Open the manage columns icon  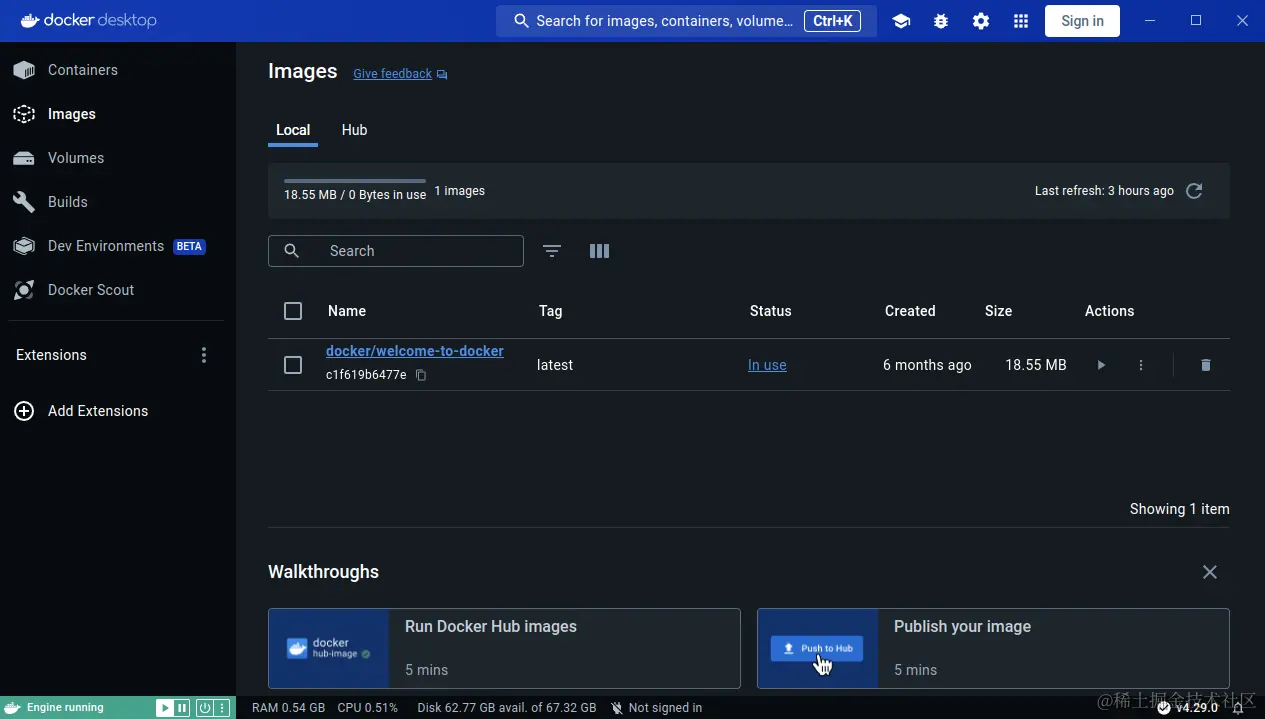tap(600, 251)
